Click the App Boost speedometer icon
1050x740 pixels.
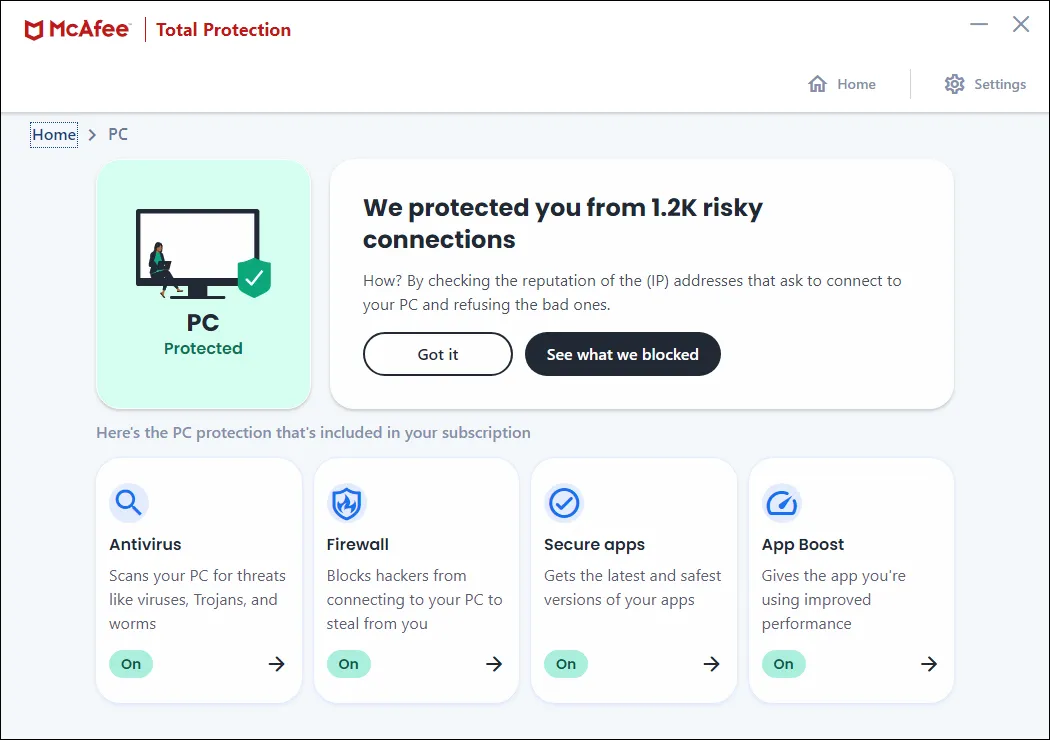coord(781,502)
